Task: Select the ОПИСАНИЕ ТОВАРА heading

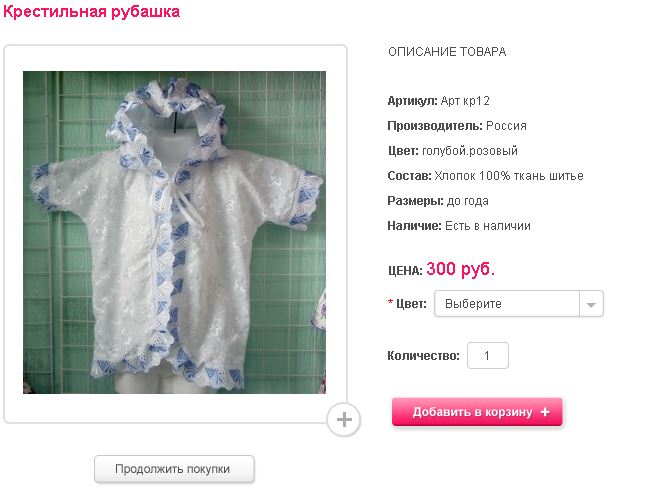Action: click(447, 52)
